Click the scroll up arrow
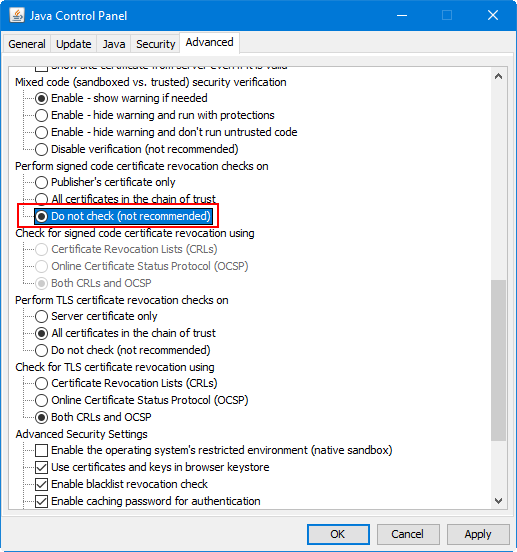 pos(498,76)
